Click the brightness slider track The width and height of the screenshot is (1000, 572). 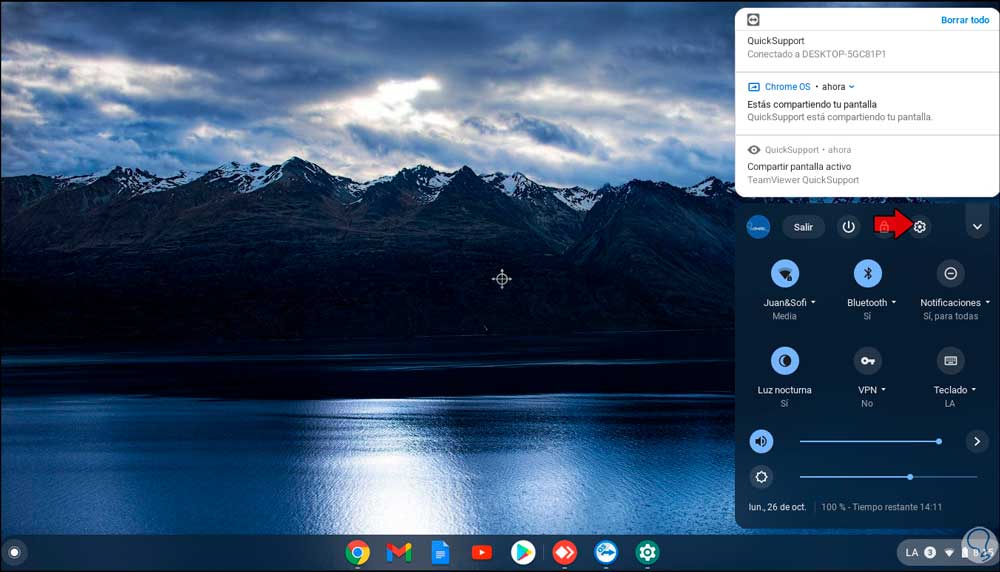[x=888, y=477]
